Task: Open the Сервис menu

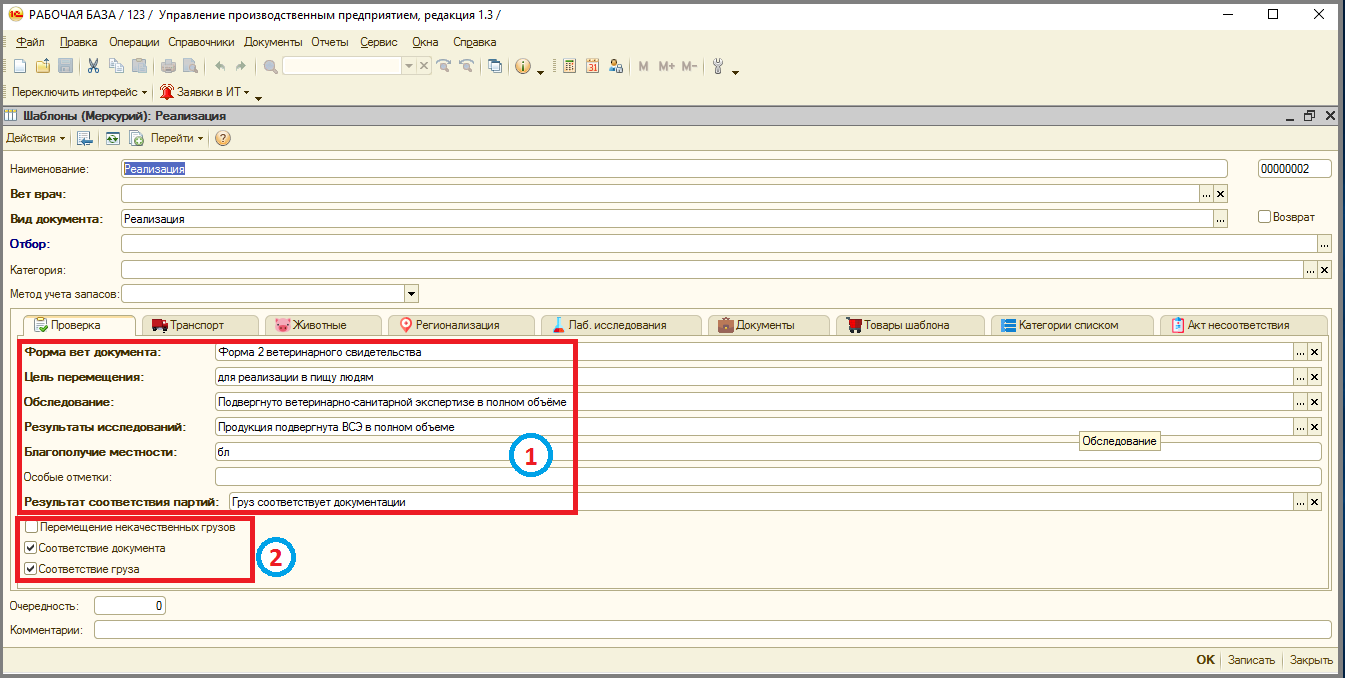Action: [379, 42]
